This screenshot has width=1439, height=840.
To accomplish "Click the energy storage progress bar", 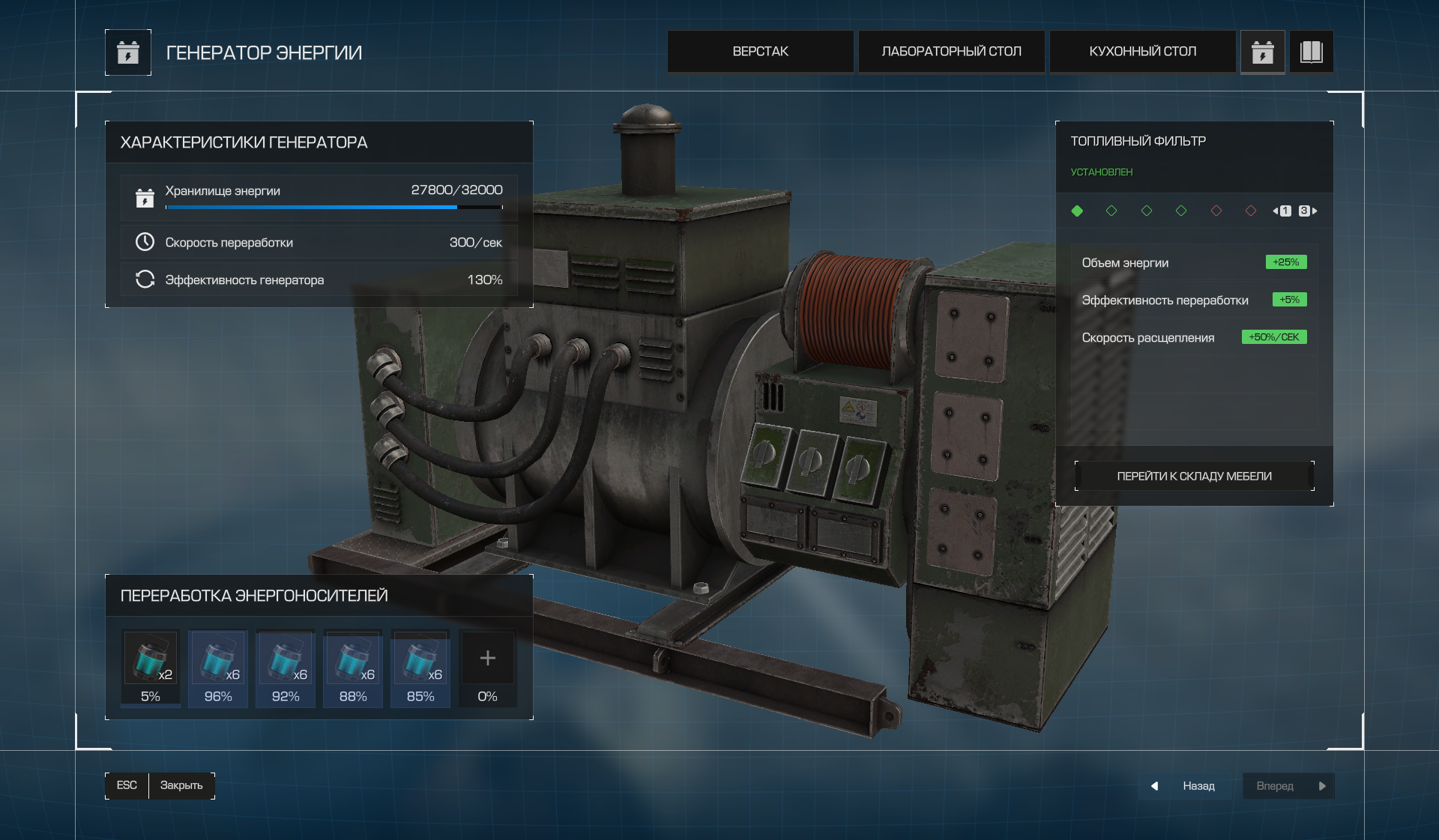I will point(334,207).
